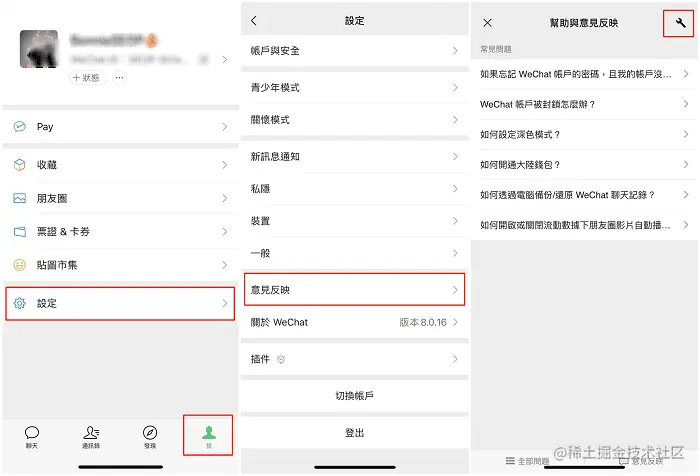Expand chevron on 青少年模式 row
This screenshot has width=700, height=476.
pos(455,88)
